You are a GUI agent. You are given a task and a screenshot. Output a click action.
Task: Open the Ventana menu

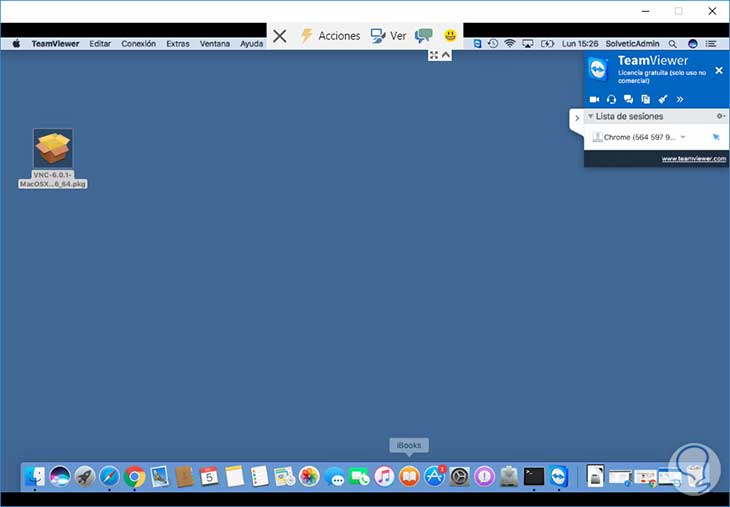(x=215, y=44)
